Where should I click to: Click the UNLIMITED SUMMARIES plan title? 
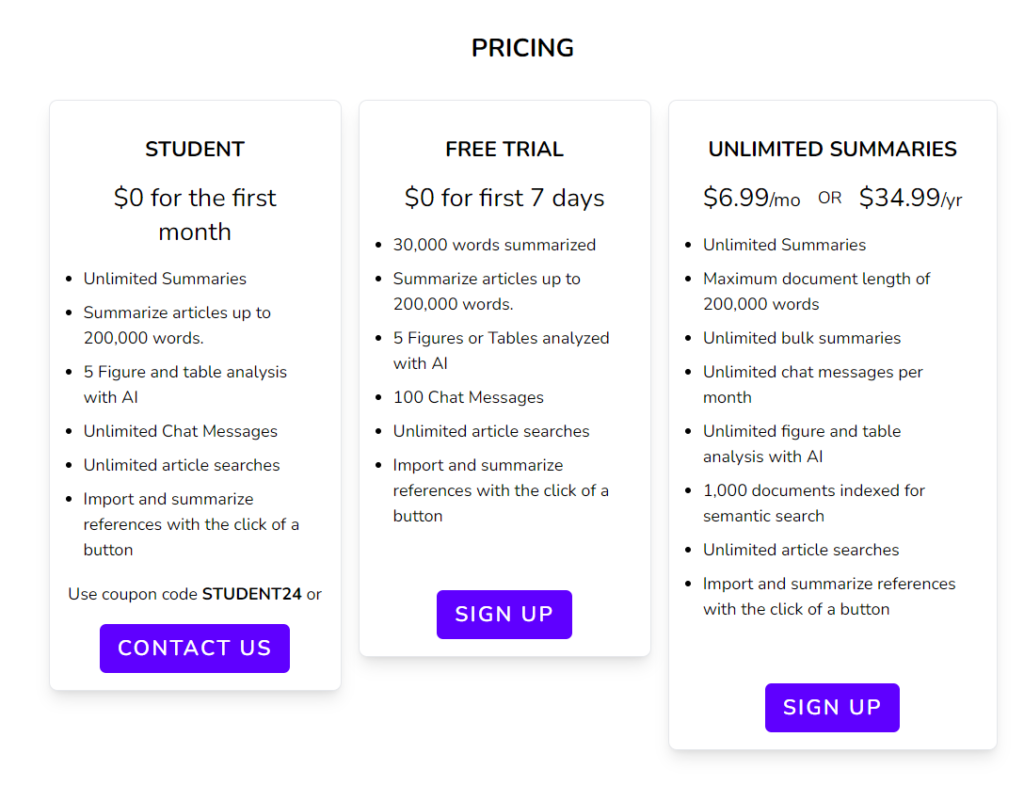tap(833, 149)
